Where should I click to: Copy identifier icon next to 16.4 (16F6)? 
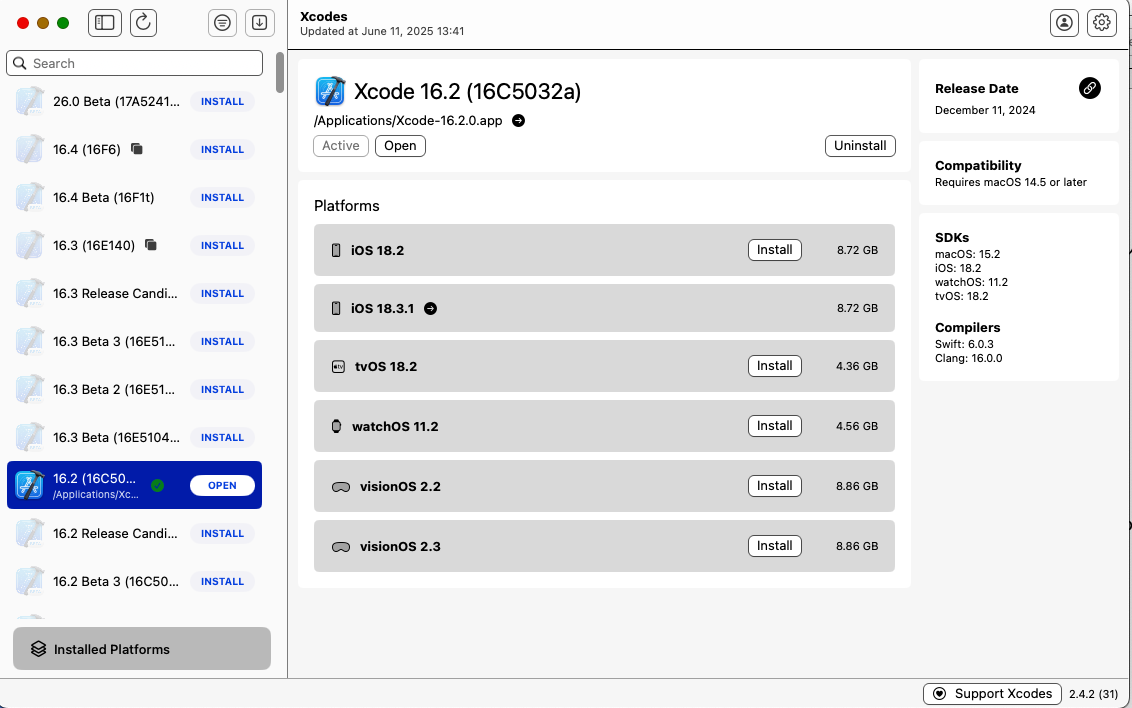coord(136,149)
